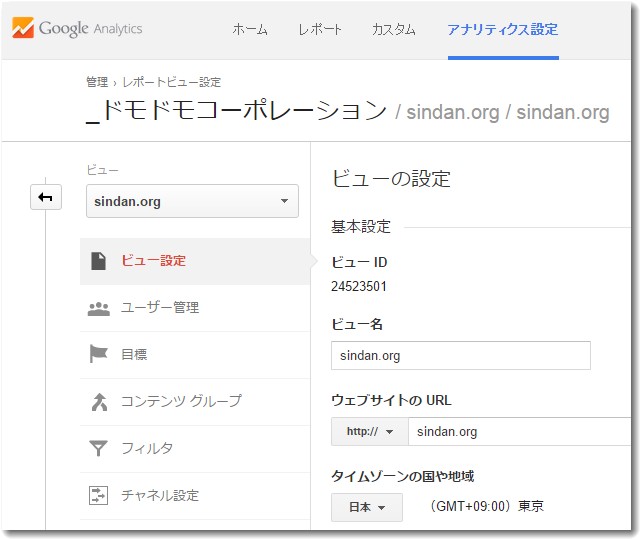Screen dimensions: 640x539
Task: Open チャネル設定 in the sidebar
Action: (195, 496)
